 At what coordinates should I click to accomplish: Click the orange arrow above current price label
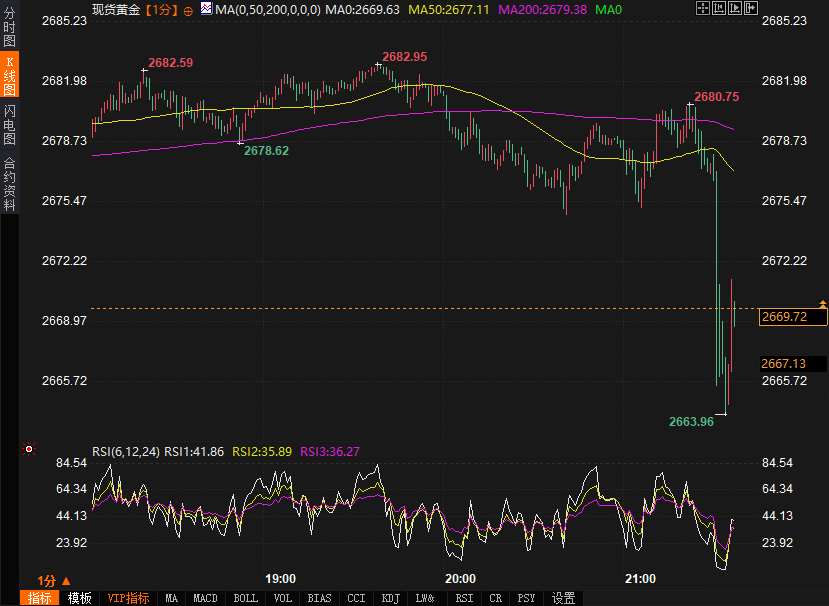pos(822,302)
